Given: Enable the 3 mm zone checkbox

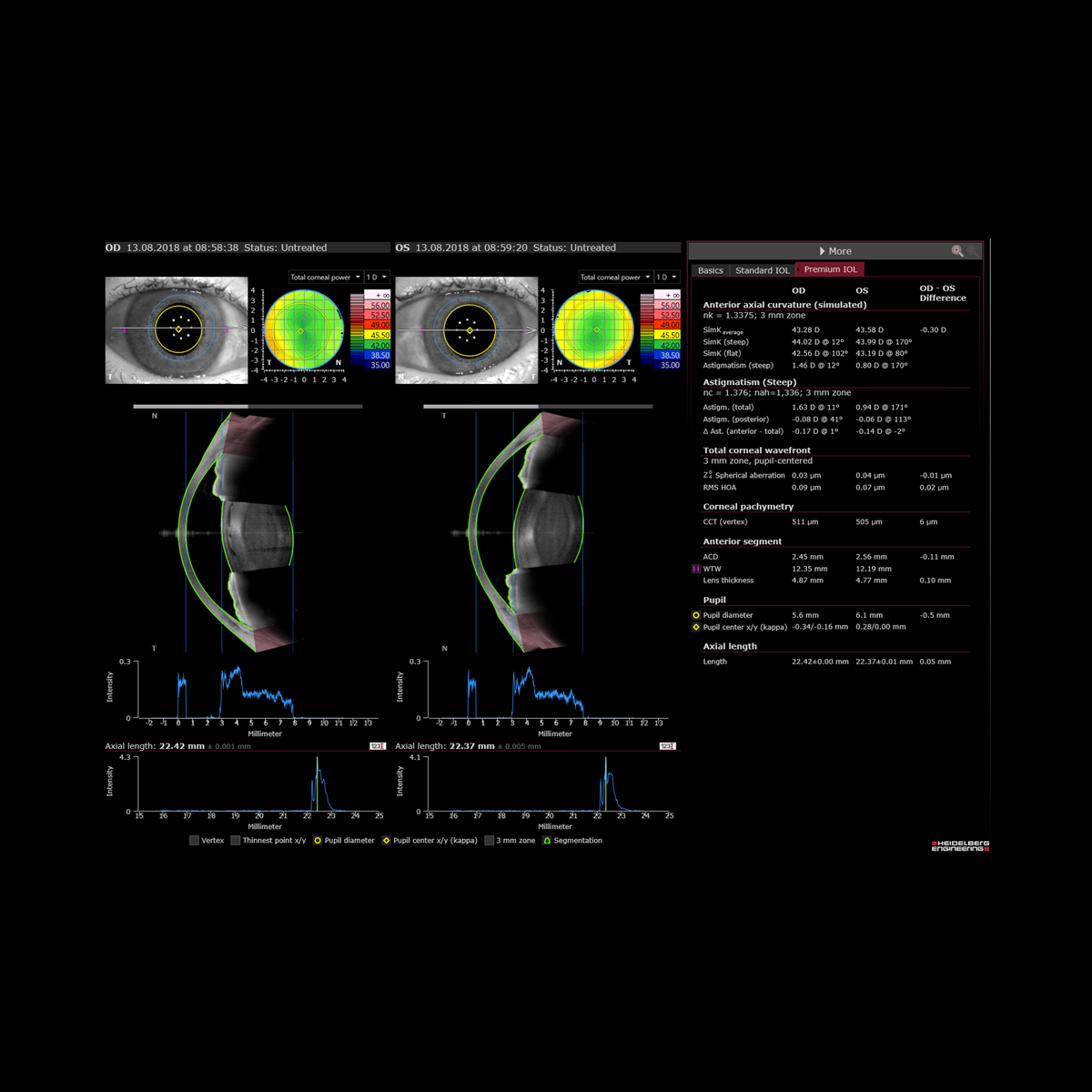Looking at the screenshot, I should [x=490, y=841].
